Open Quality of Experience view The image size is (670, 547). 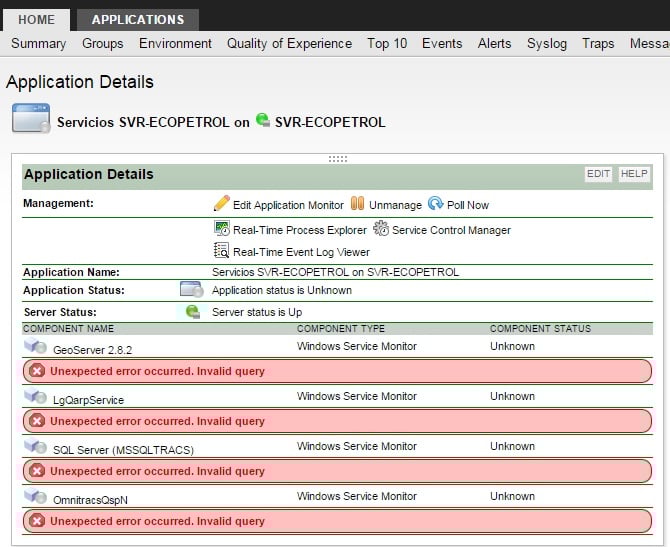pyautogui.click(x=289, y=44)
